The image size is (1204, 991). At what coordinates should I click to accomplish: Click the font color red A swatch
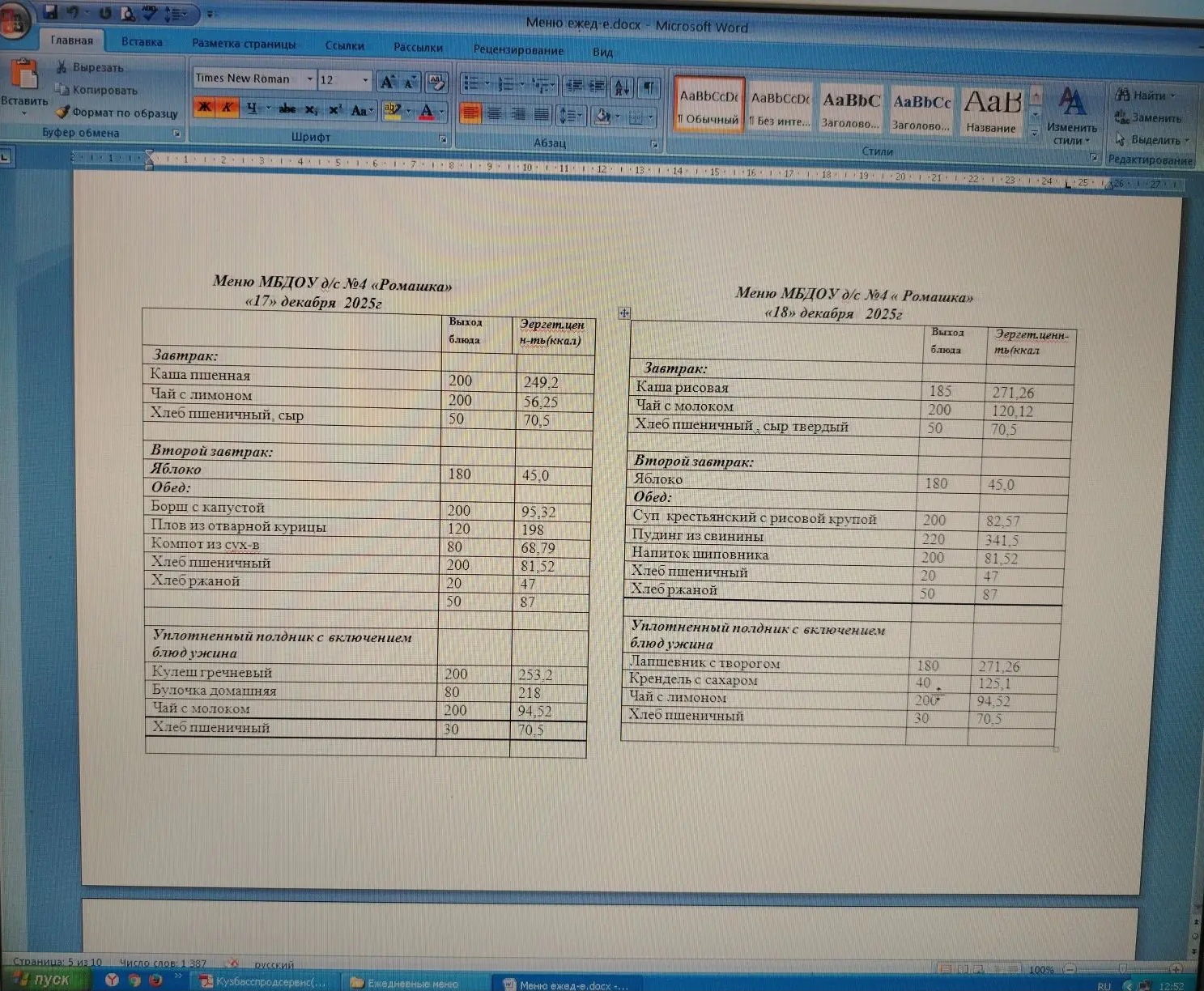tap(427, 112)
